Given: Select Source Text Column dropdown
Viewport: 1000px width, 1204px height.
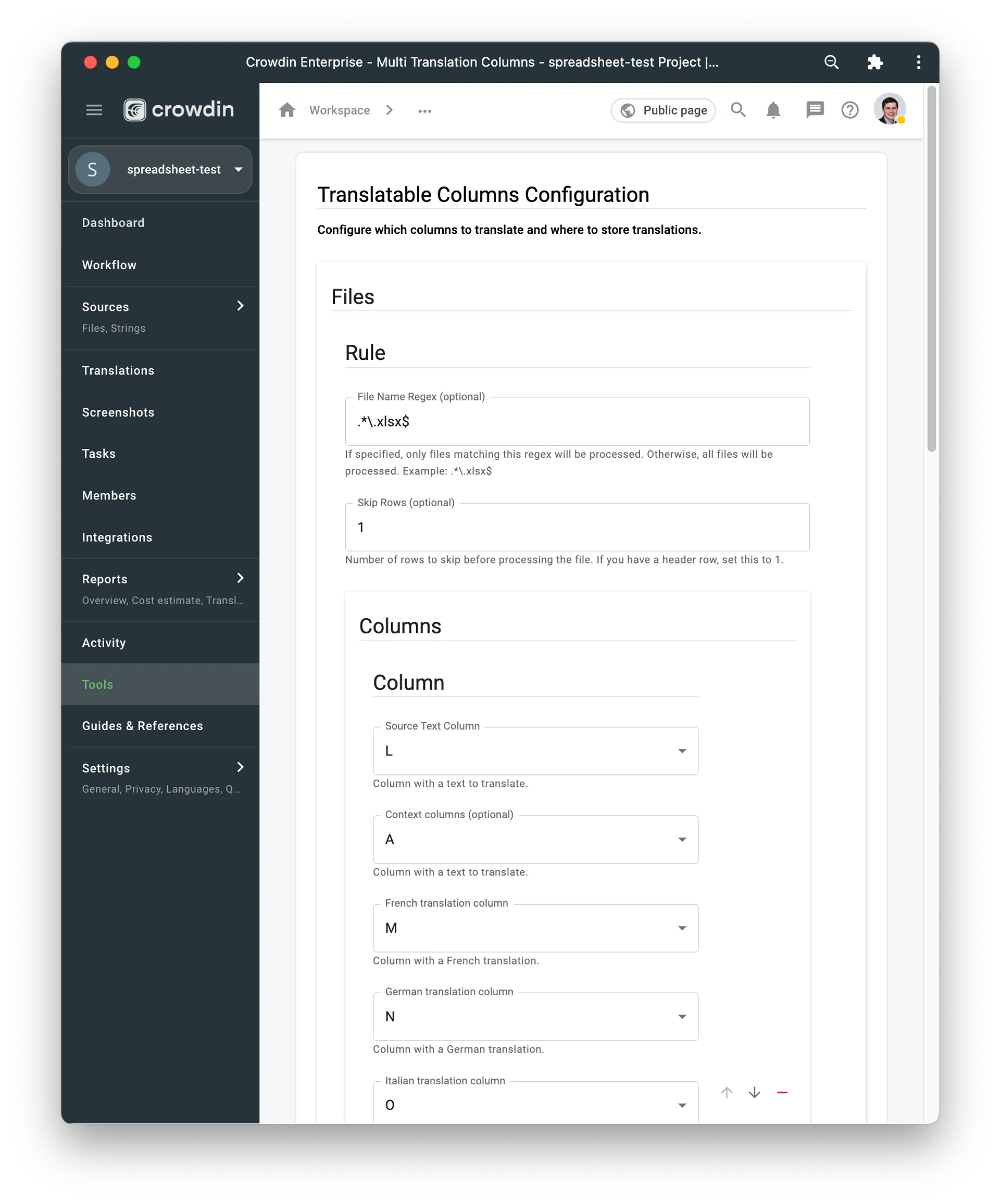Looking at the screenshot, I should 536,751.
